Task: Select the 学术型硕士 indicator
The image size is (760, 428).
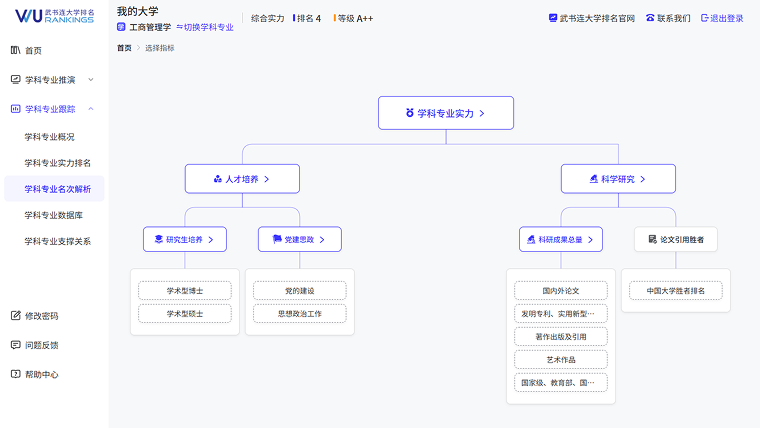Action: coord(185,314)
